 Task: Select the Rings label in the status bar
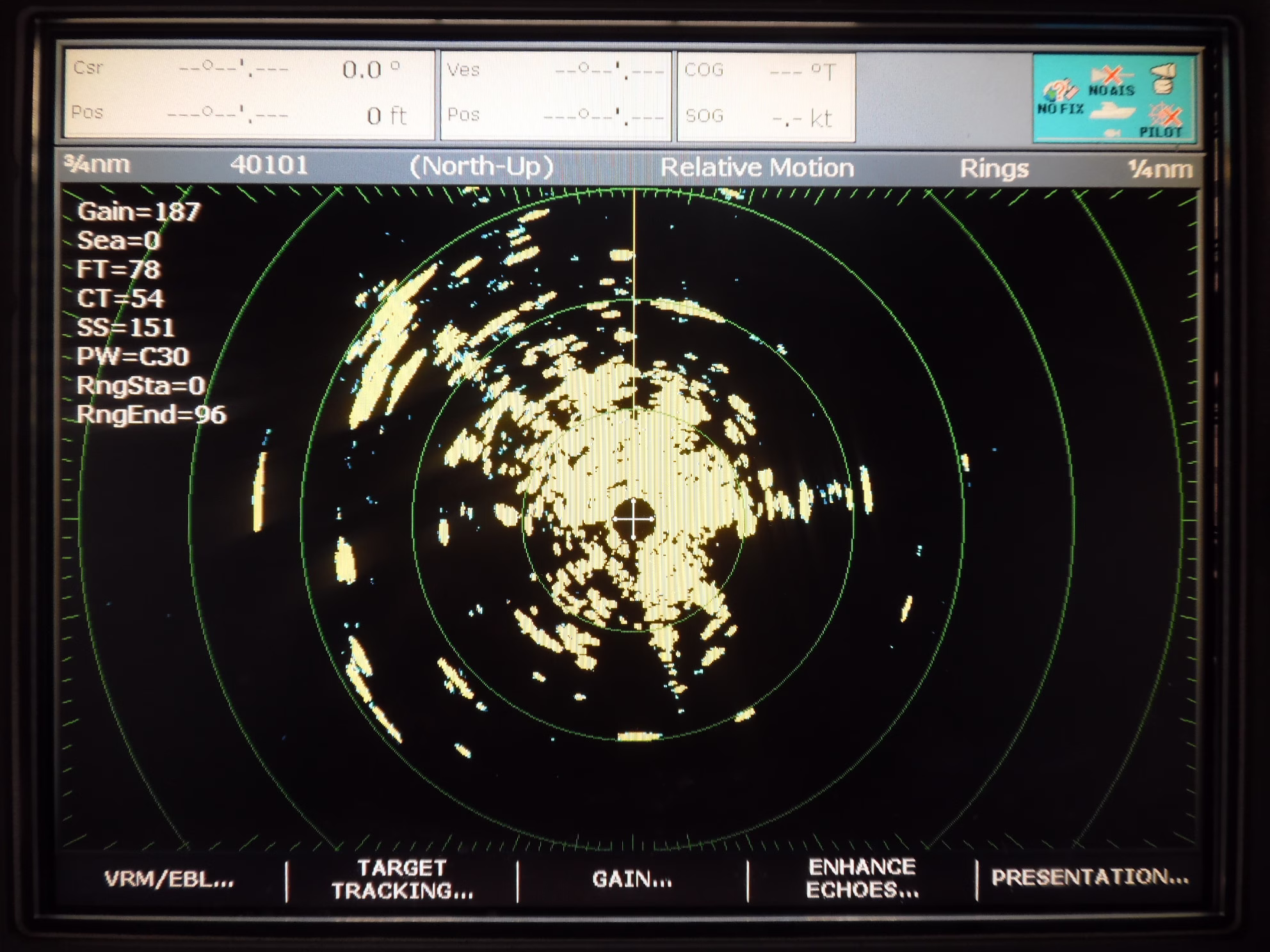pos(993,169)
